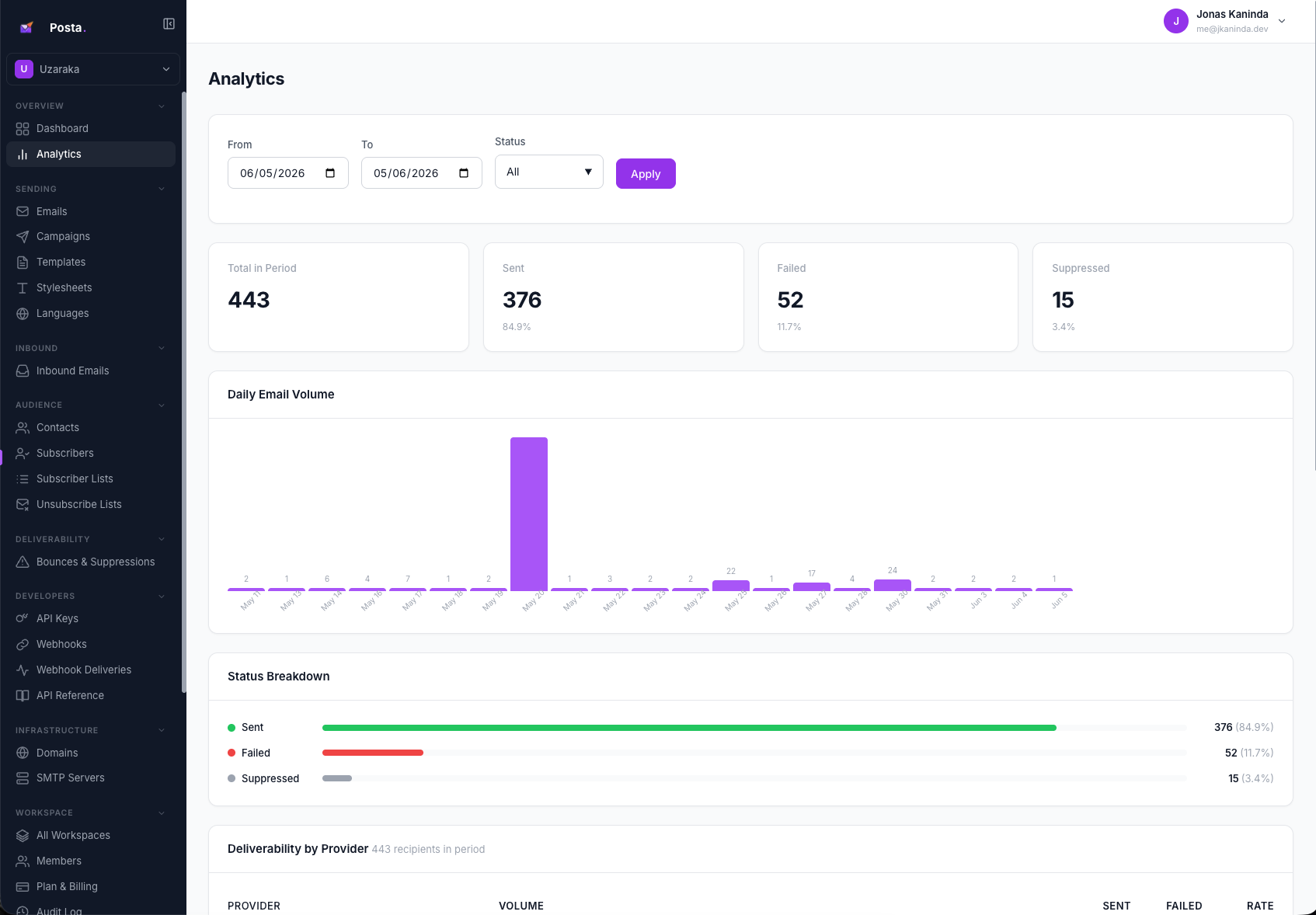Open the Campaigns page
Viewport: 1316px width, 915px height.
coord(91,237)
